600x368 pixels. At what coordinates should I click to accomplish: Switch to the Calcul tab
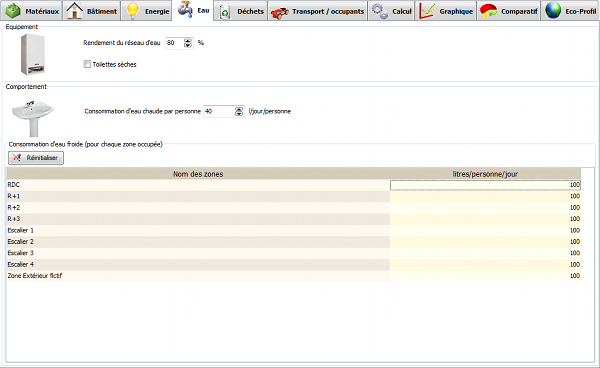pyautogui.click(x=391, y=11)
